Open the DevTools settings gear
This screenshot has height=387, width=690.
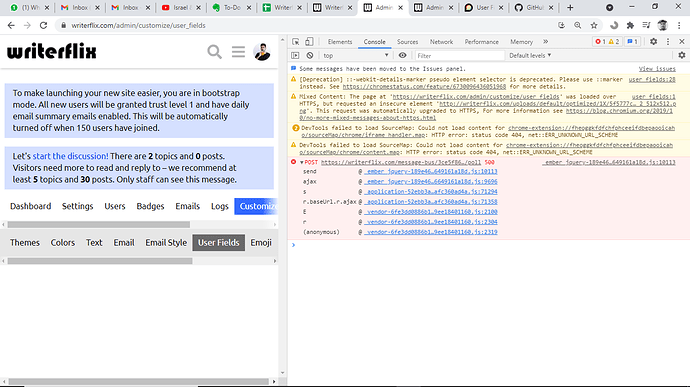(653, 41)
